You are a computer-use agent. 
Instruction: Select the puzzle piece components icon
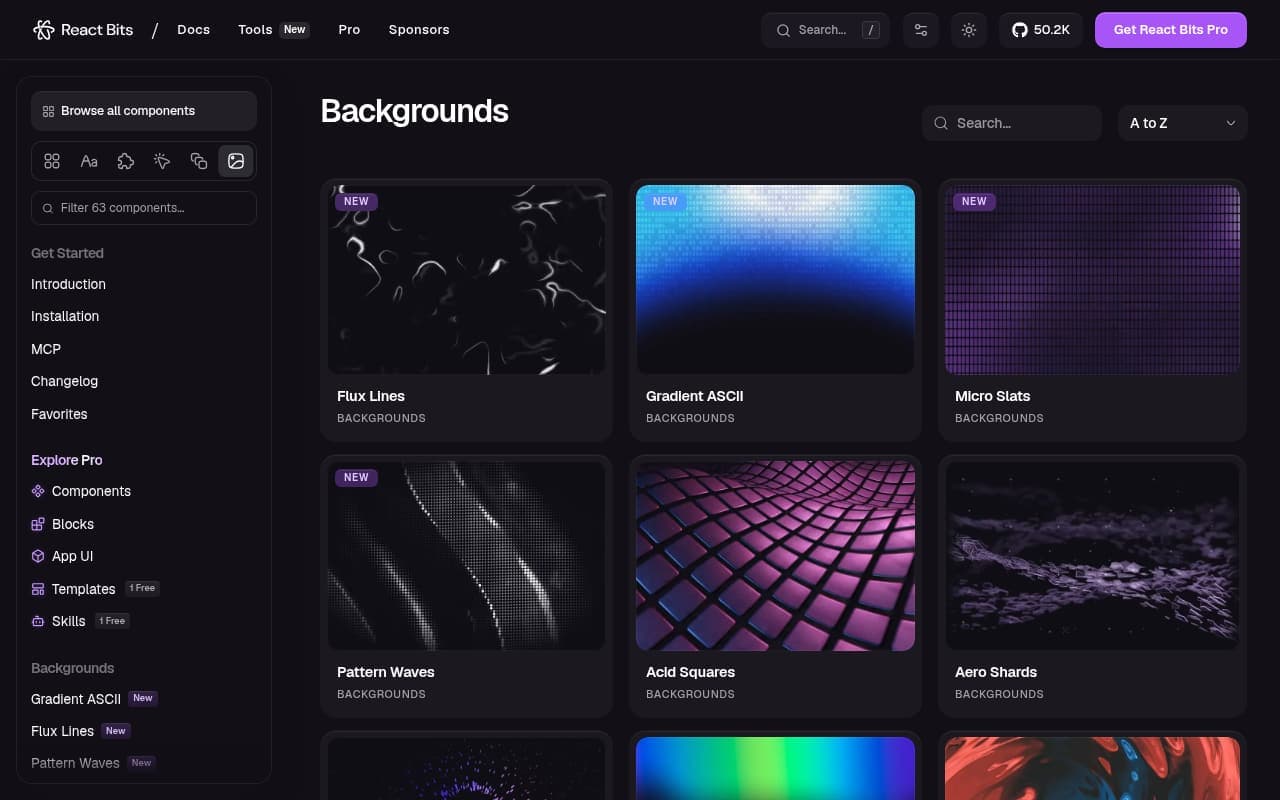(126, 161)
